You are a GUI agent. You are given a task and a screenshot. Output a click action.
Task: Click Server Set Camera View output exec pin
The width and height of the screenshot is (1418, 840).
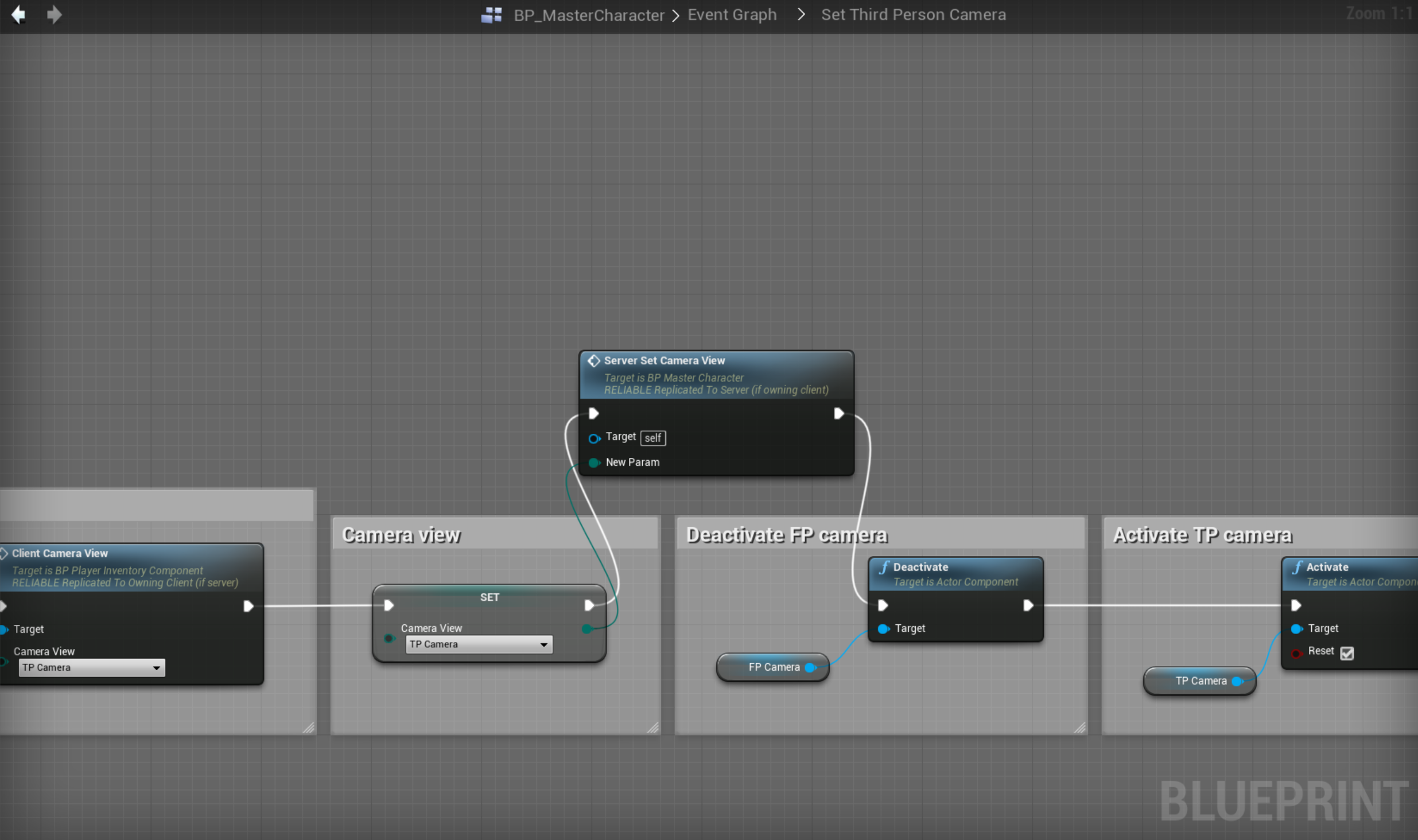(838, 413)
